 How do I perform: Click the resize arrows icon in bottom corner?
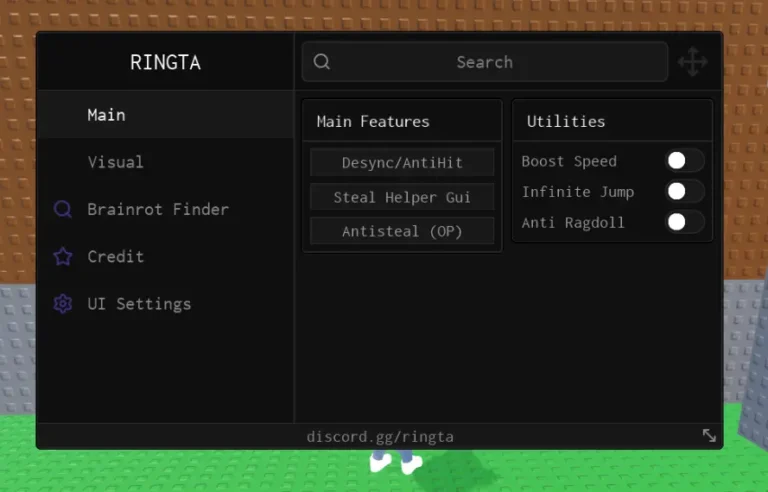pyautogui.click(x=709, y=436)
